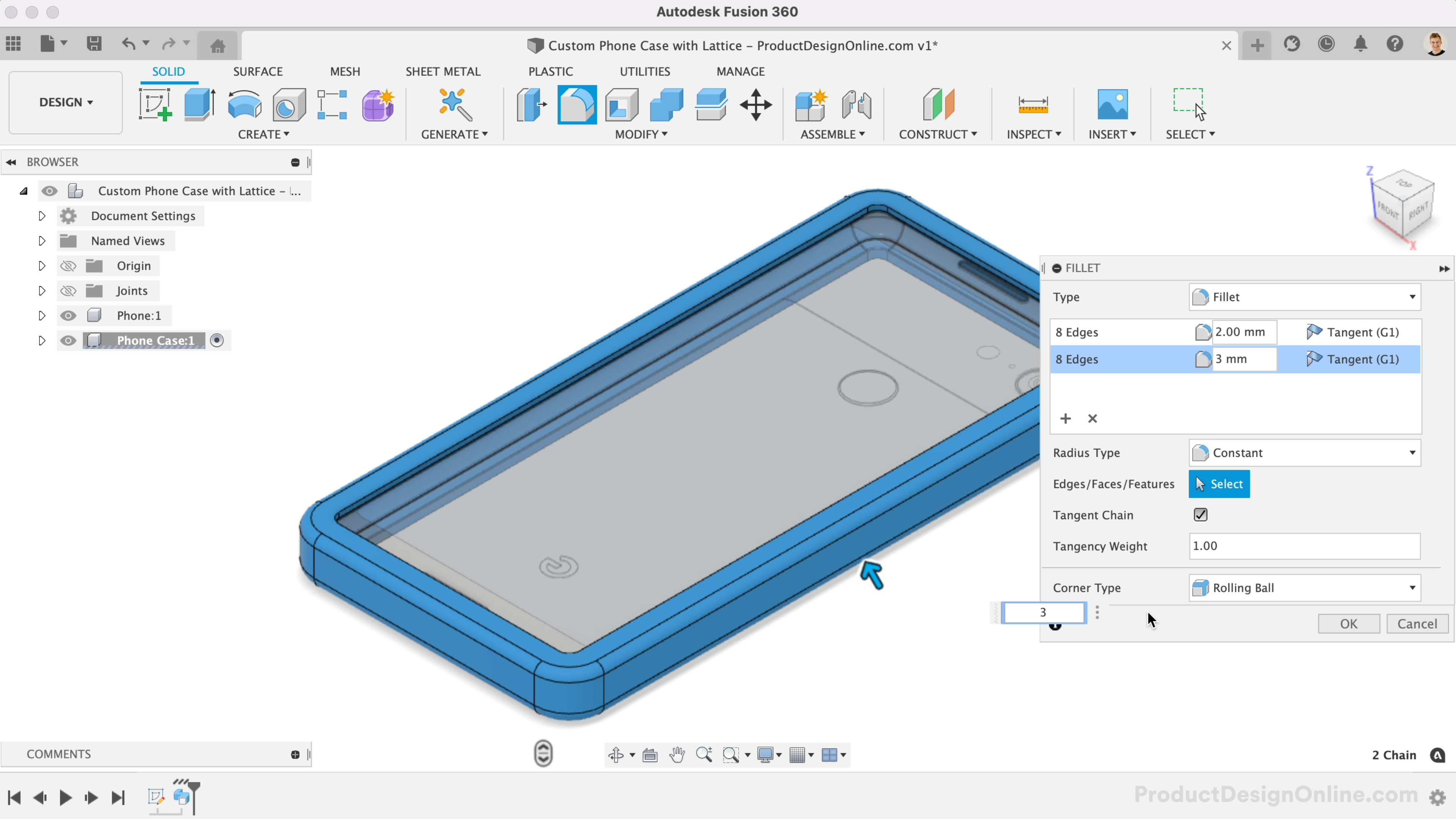Viewport: 1456px width, 819px height.
Task: Open the Radius Type Constant dropdown
Action: click(1304, 453)
